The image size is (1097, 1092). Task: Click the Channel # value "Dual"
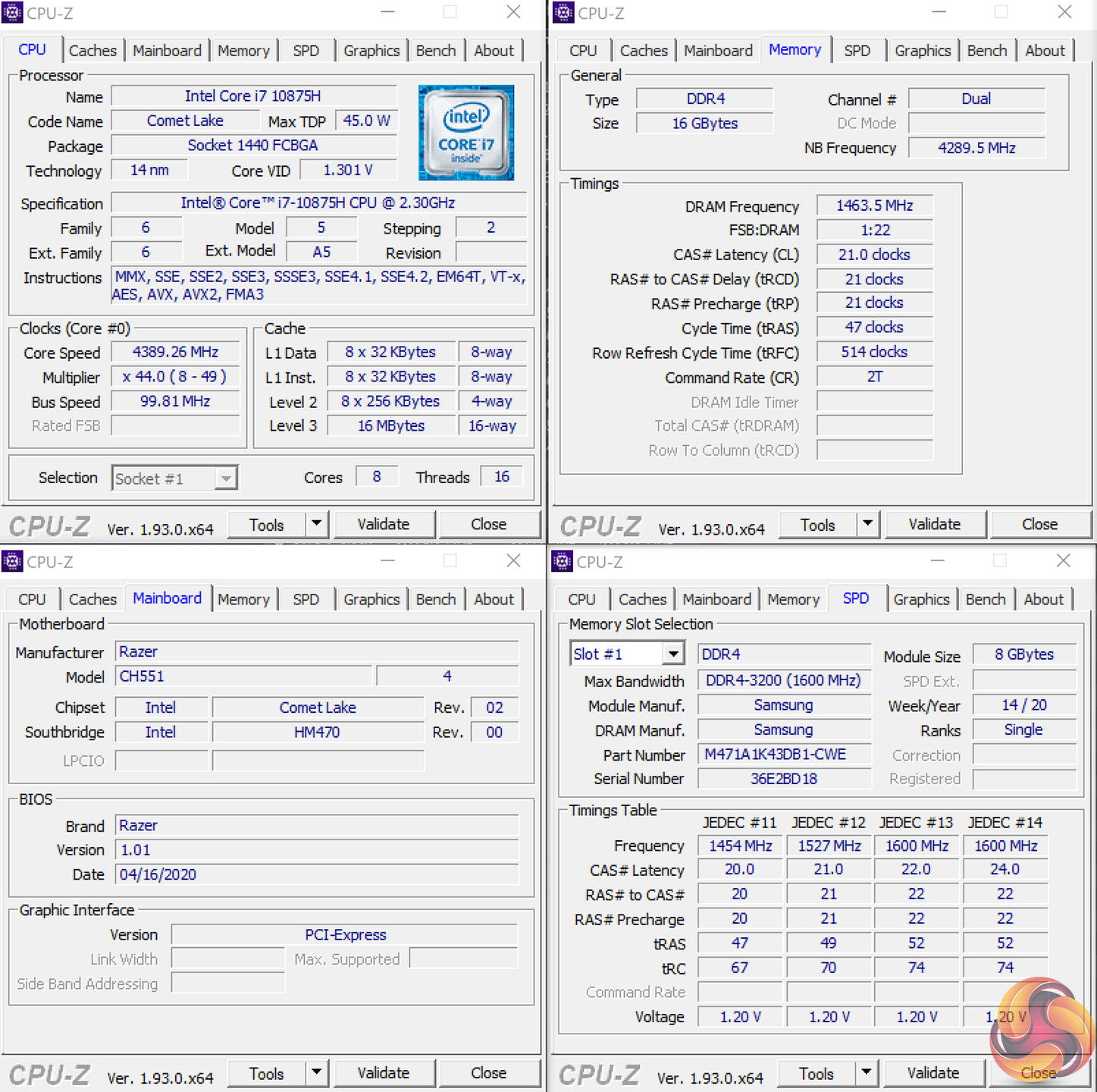click(976, 99)
